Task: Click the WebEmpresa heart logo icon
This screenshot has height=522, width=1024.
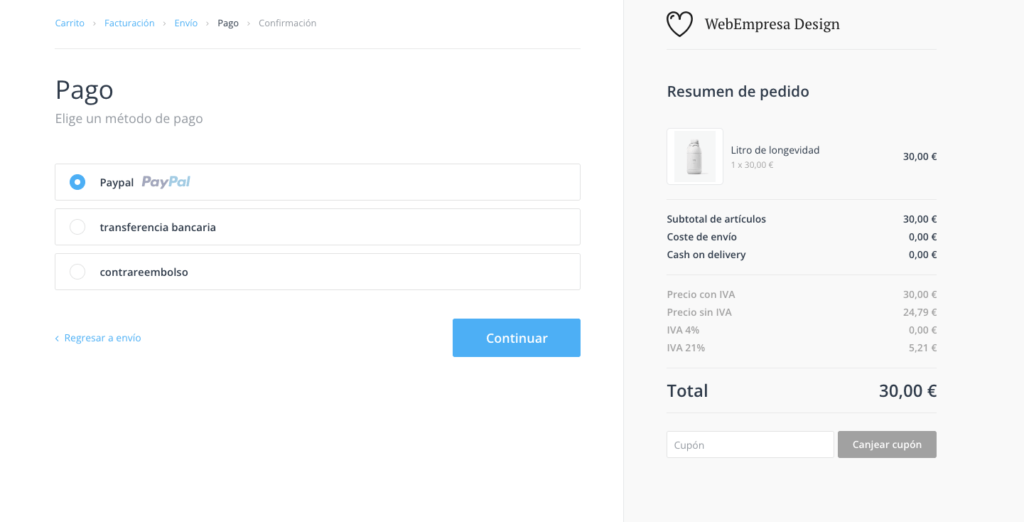Action: [x=679, y=24]
